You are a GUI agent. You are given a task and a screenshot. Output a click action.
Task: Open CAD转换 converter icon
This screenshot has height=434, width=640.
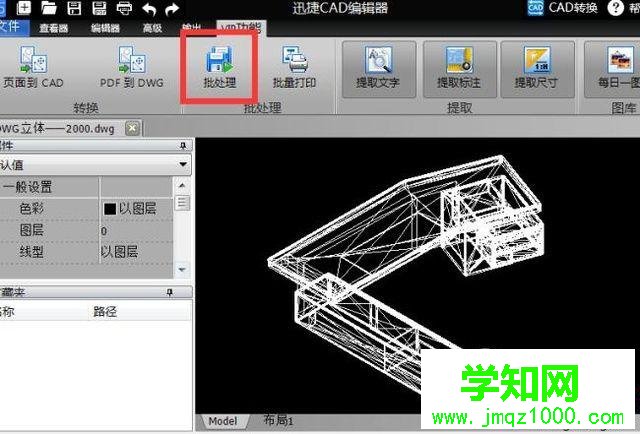click(535, 8)
